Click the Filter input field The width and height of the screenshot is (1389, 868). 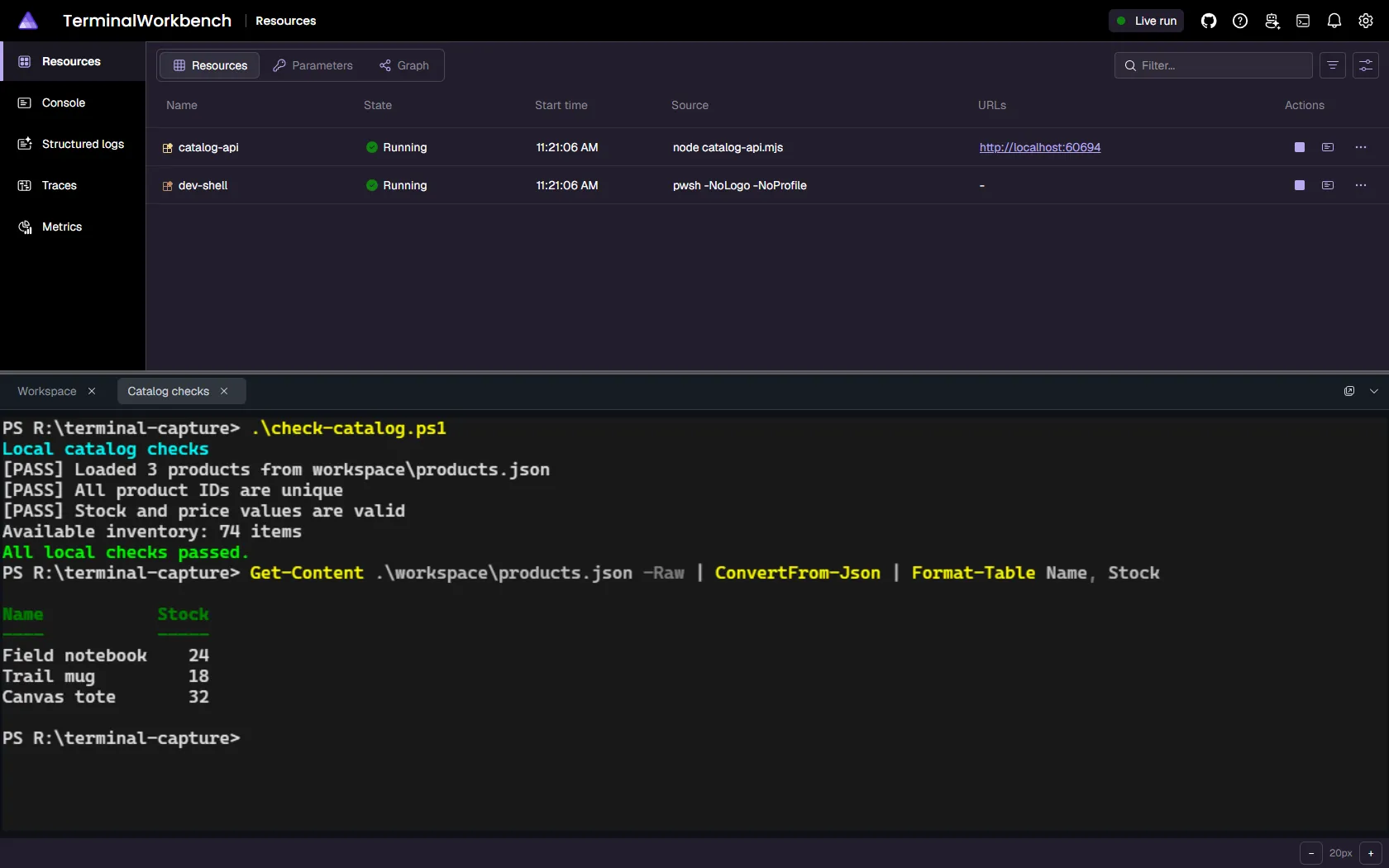pos(1213,65)
